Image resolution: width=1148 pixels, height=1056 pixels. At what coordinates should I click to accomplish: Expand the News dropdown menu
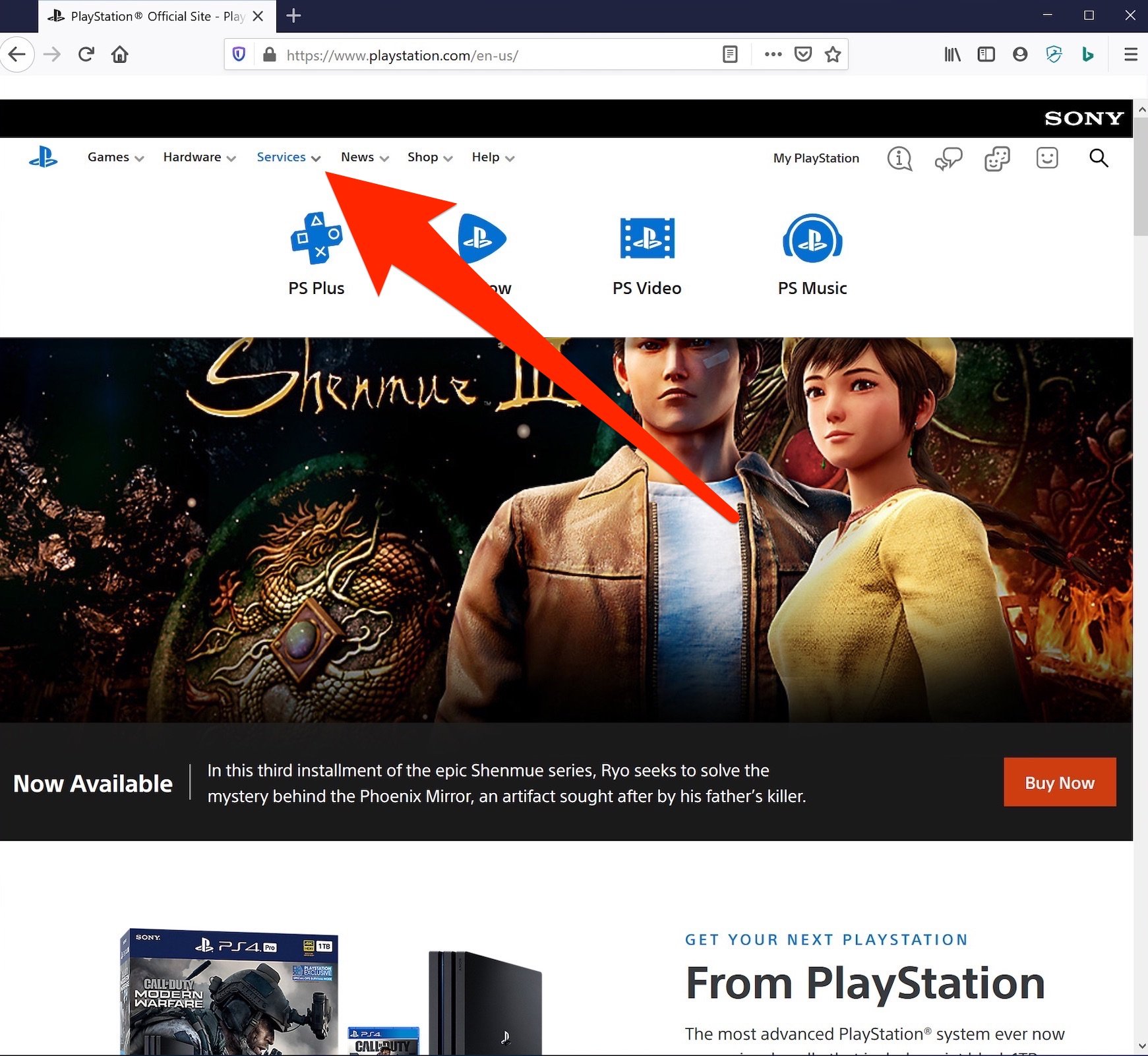[365, 157]
